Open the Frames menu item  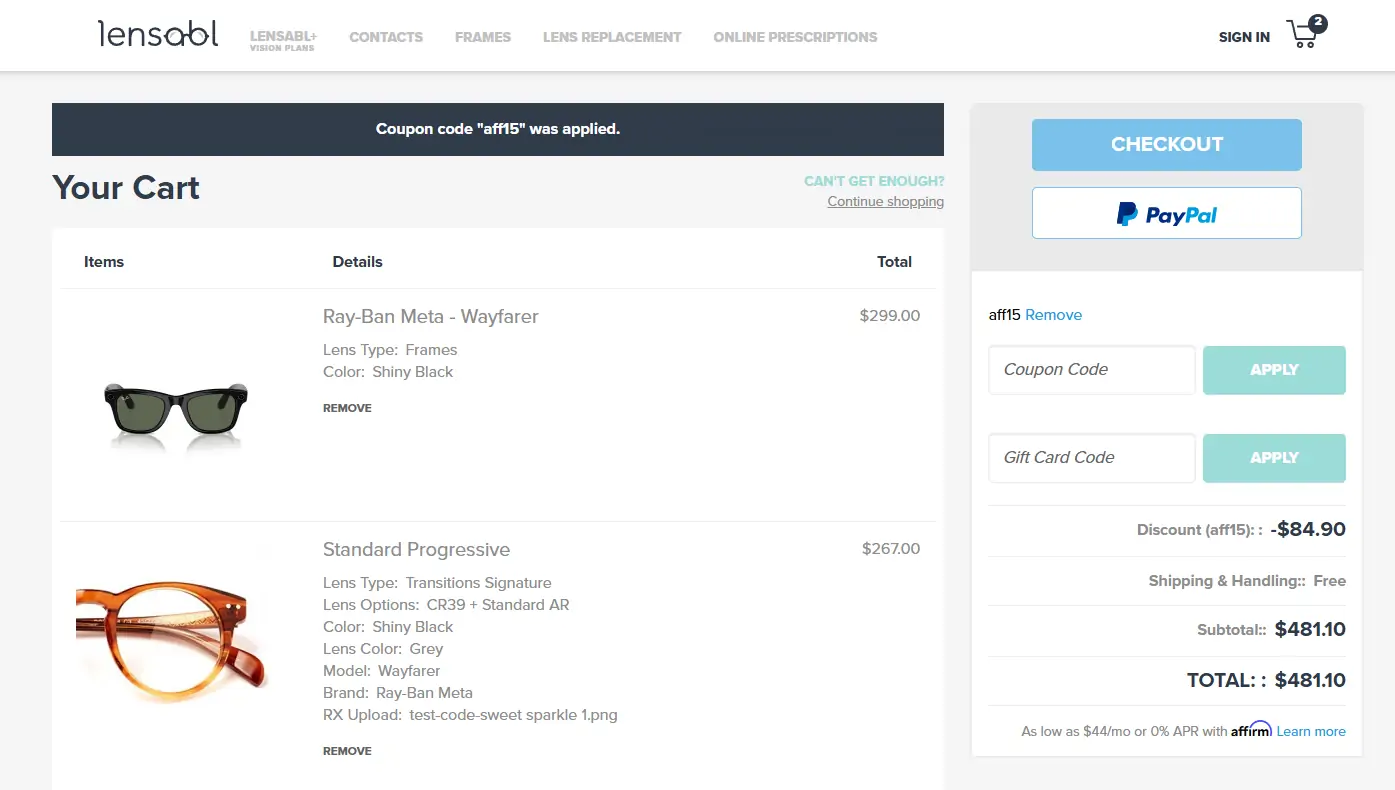pos(483,37)
